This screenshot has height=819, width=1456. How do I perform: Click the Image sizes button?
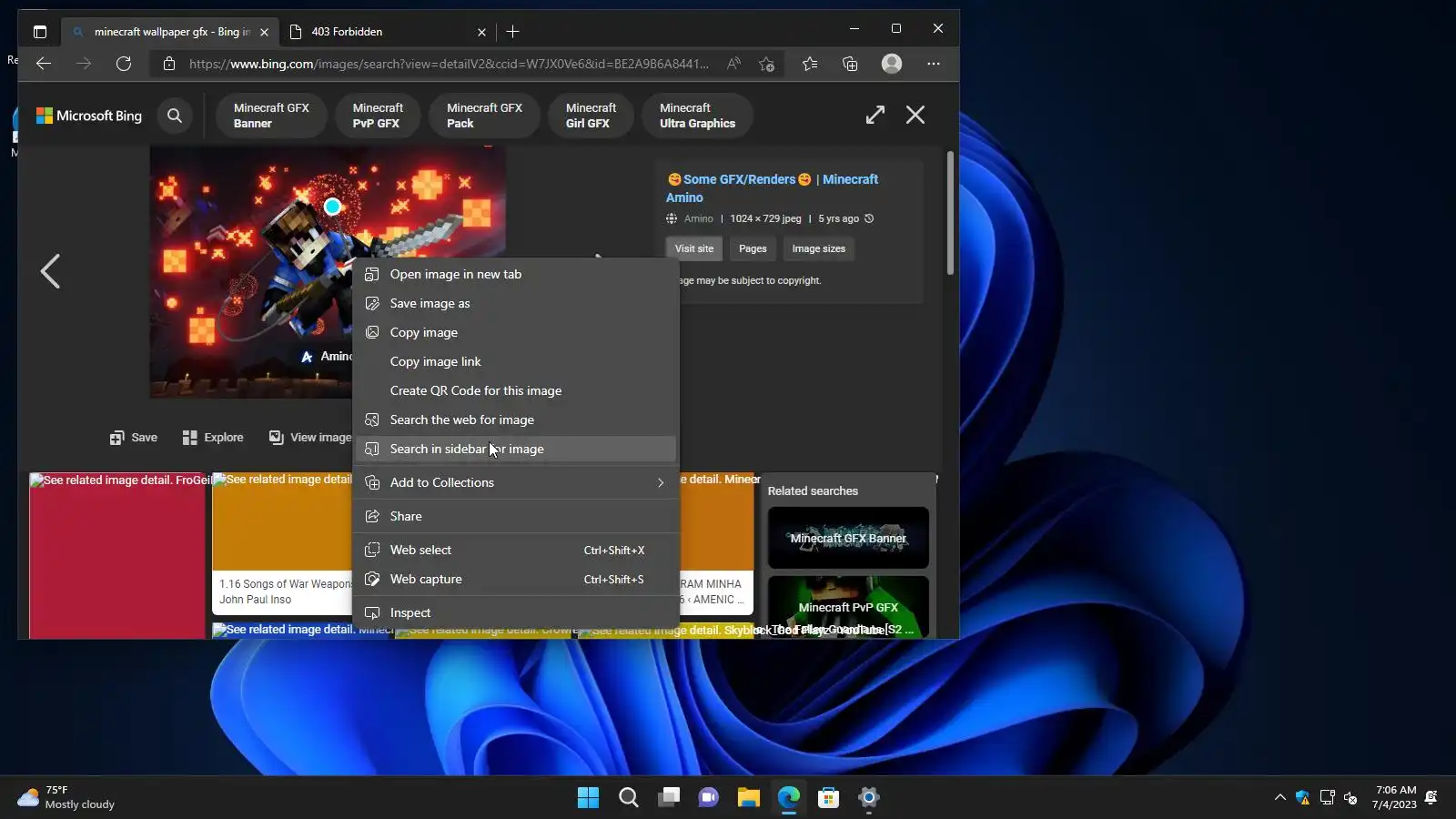click(819, 248)
